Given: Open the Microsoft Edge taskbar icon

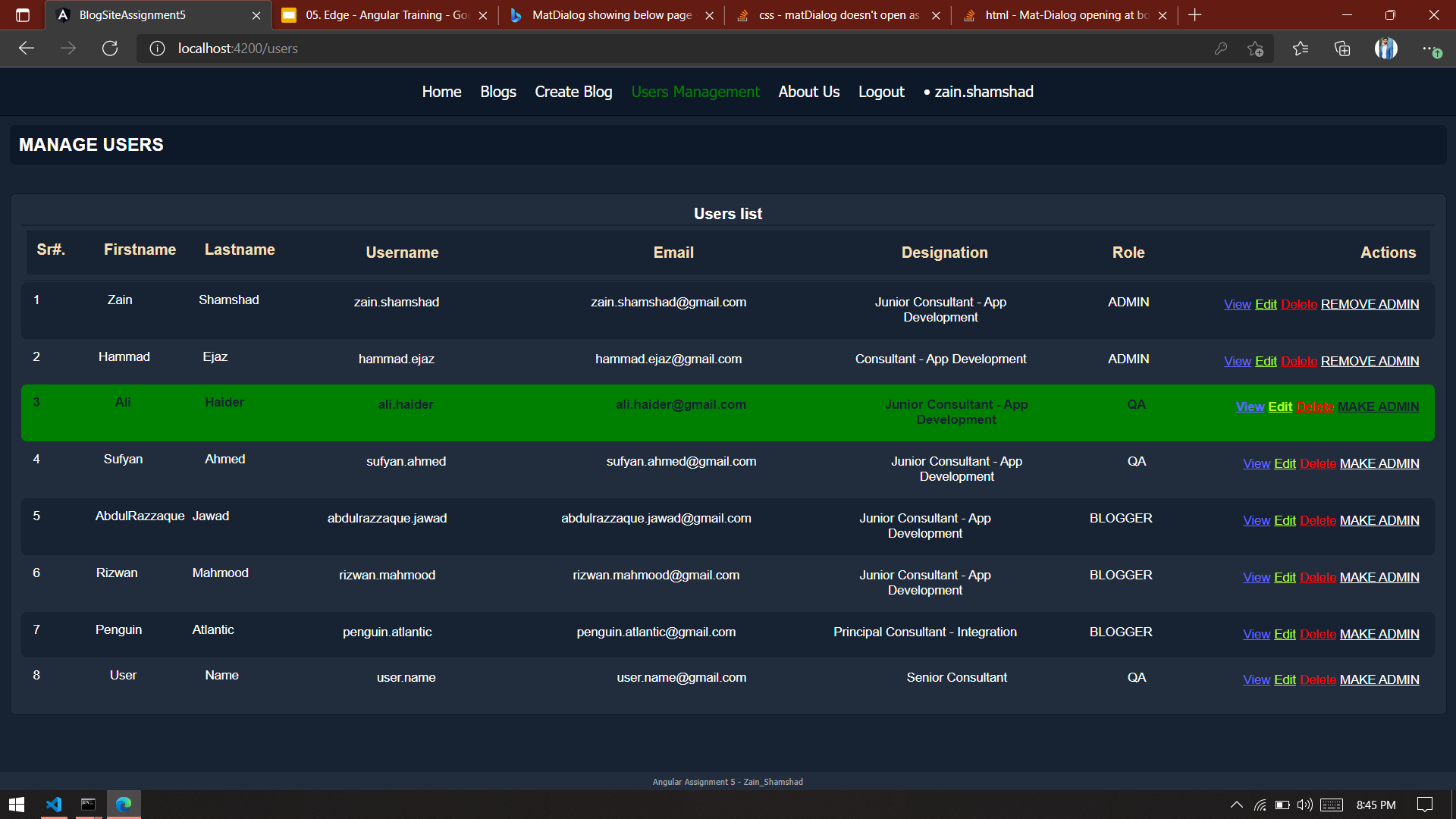Looking at the screenshot, I should 123,804.
